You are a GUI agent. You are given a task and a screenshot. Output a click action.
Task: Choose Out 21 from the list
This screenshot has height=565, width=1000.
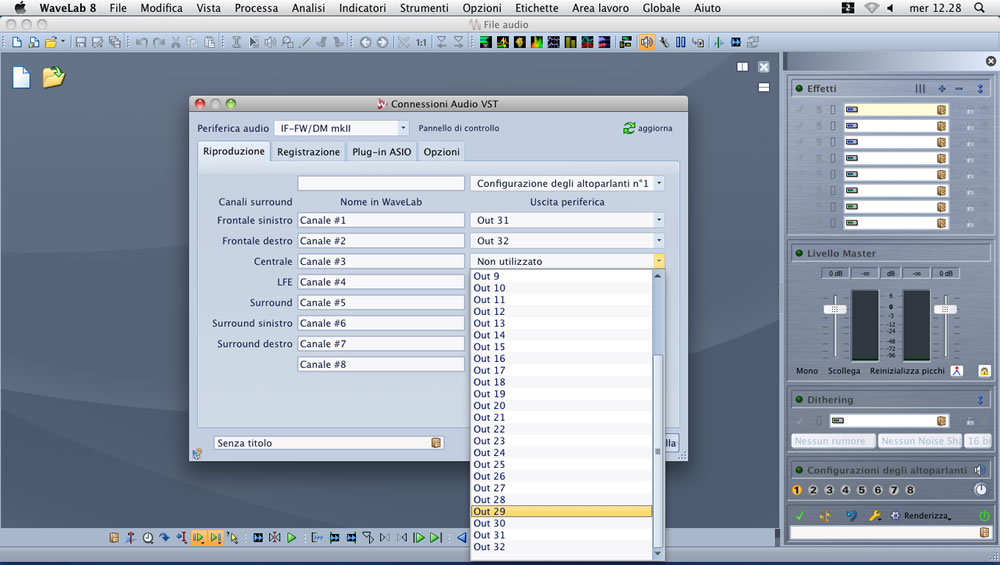pos(561,417)
